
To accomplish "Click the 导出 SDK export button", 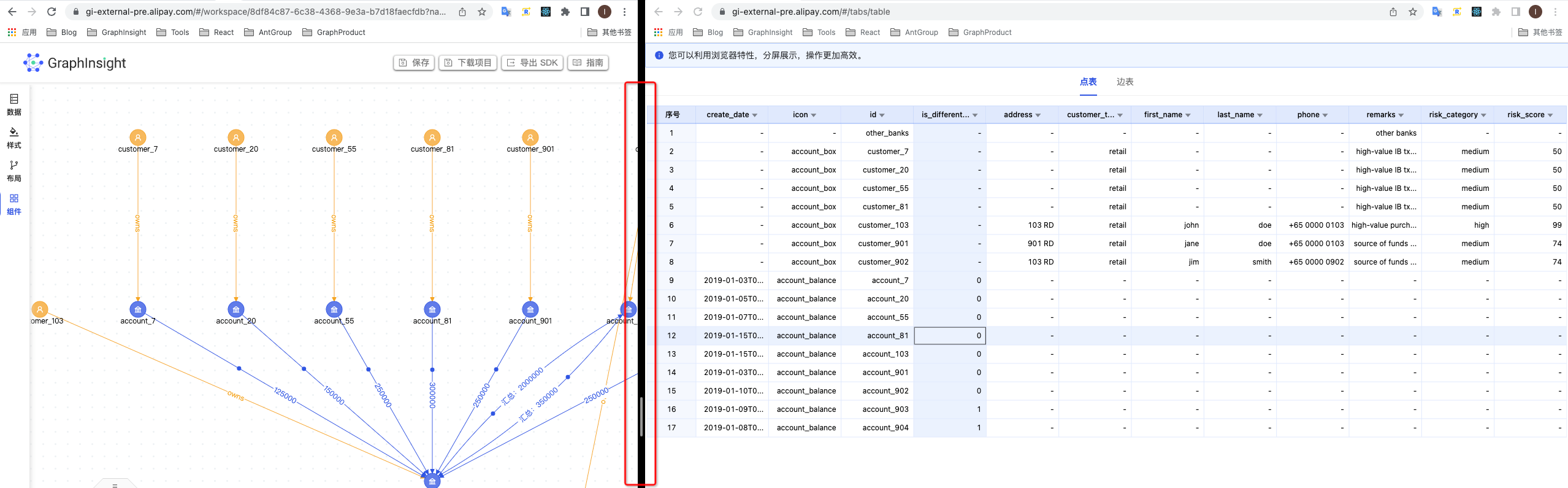I will click(532, 63).
